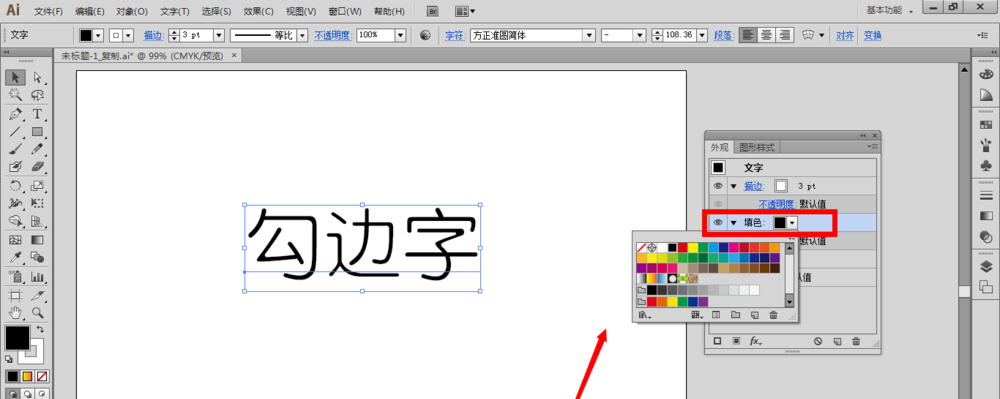This screenshot has height=399, width=1000.
Task: Select the Line Segment tool
Action: click(x=15, y=132)
